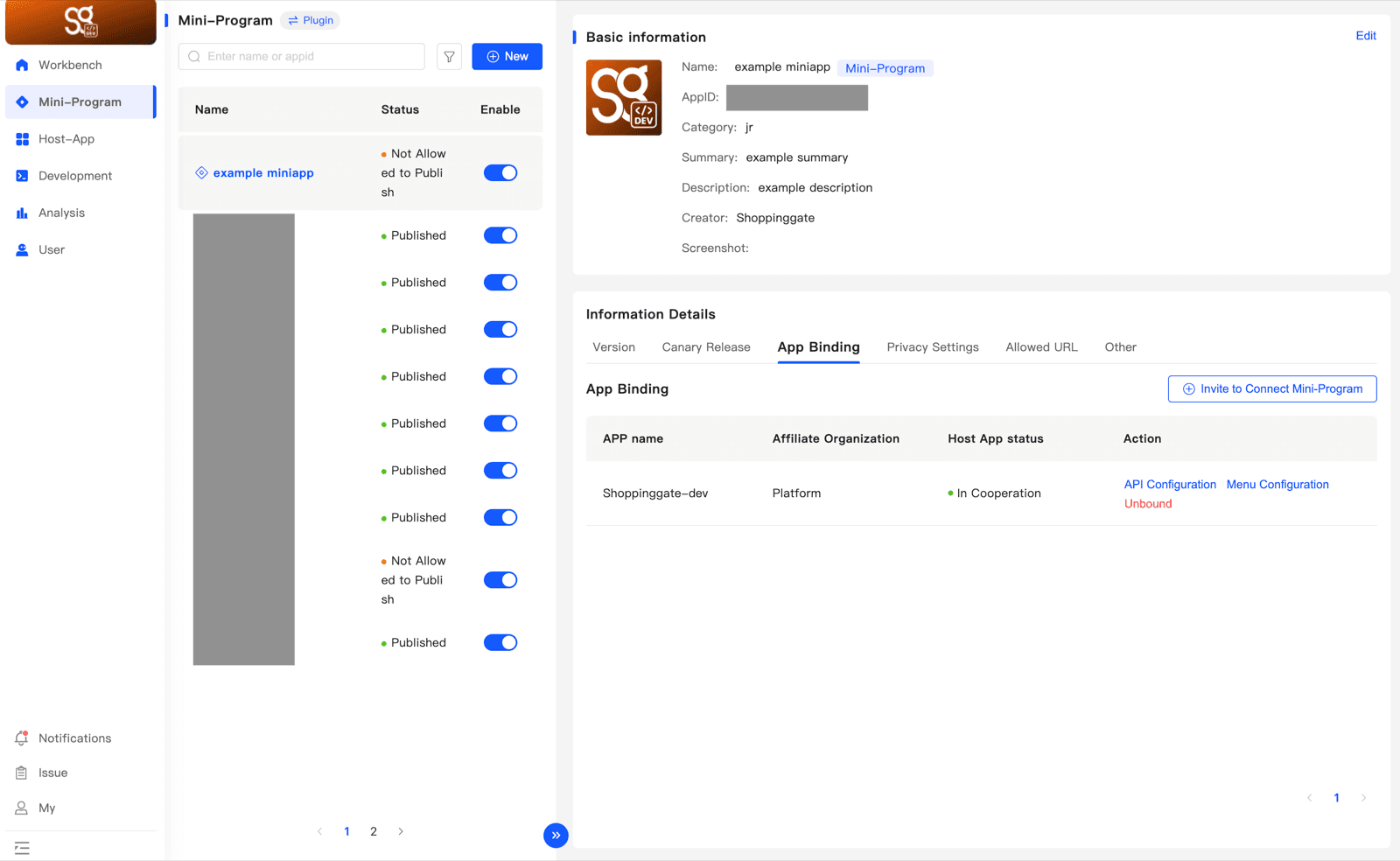Open the Issue clipboard icon
The image size is (1400, 861).
pos(22,773)
